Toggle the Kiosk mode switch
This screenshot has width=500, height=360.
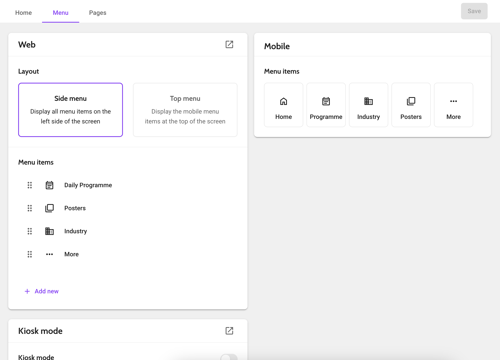click(229, 357)
